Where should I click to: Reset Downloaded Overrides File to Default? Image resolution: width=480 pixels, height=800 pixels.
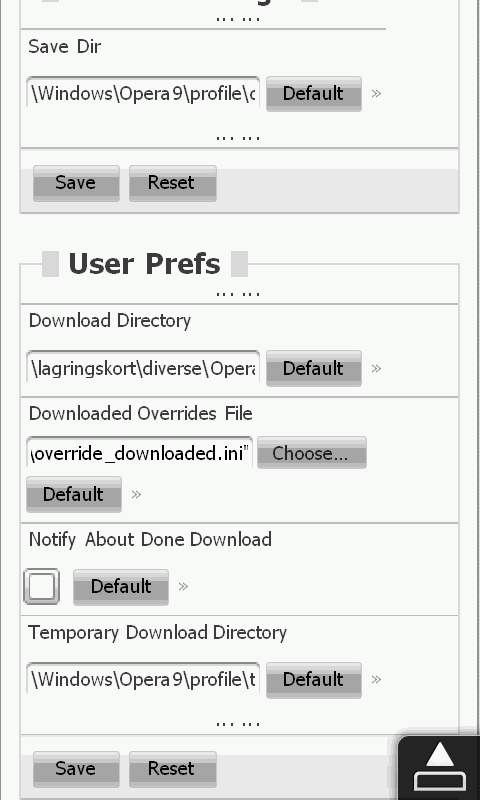coord(73,494)
